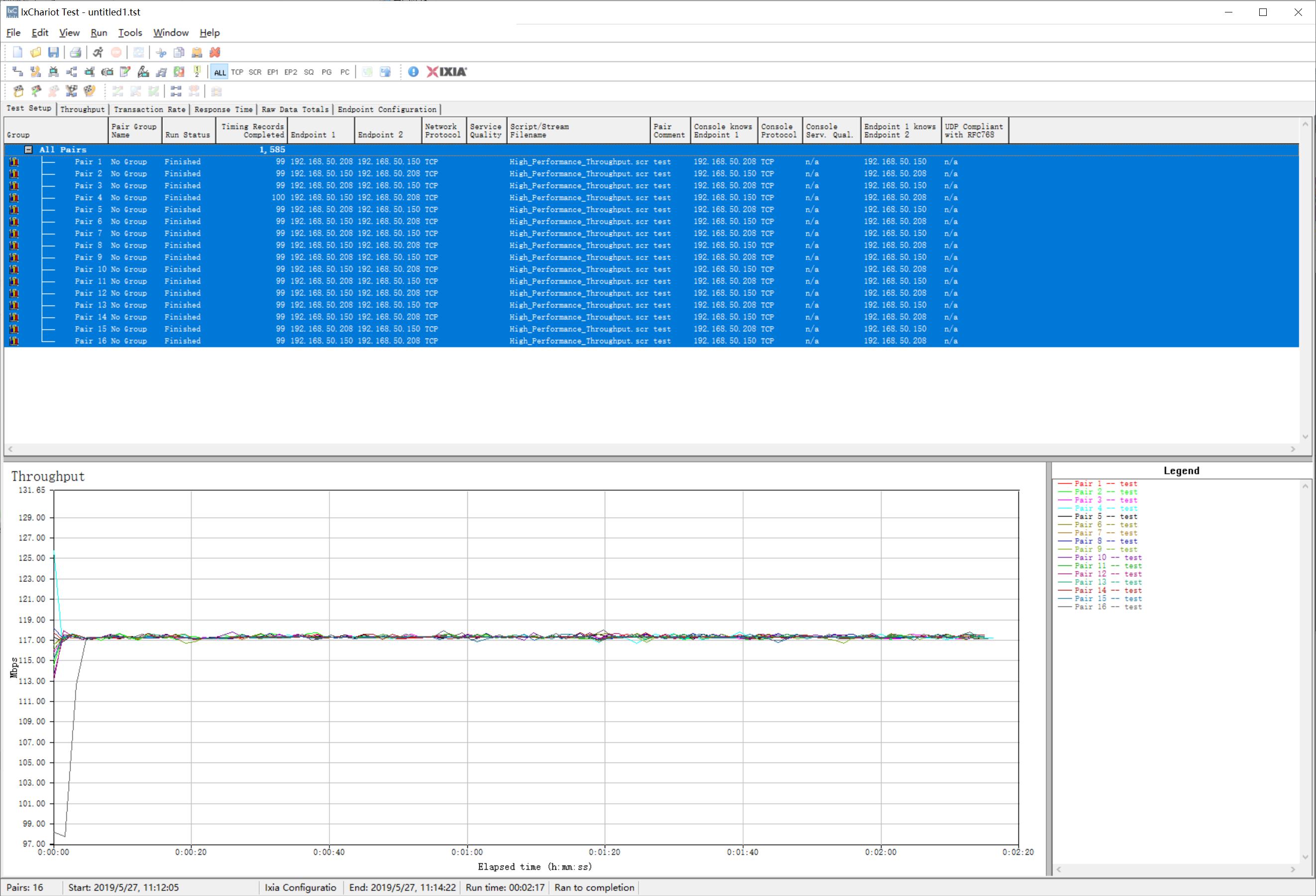The width and height of the screenshot is (1316, 896).
Task: Click the Endpoint 1 column header
Action: coord(321,131)
